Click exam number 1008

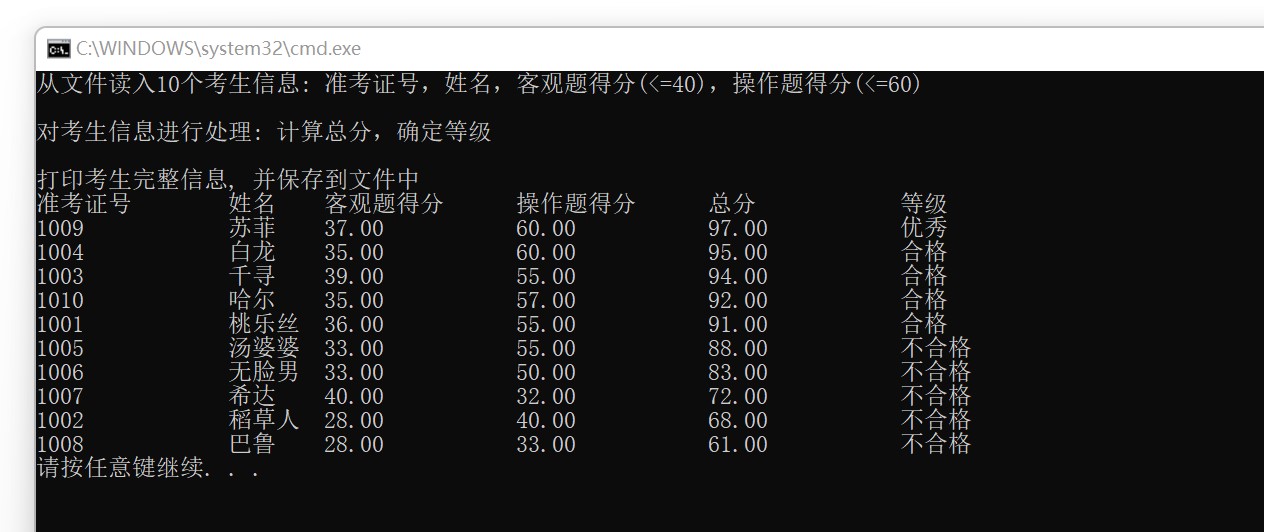point(60,445)
